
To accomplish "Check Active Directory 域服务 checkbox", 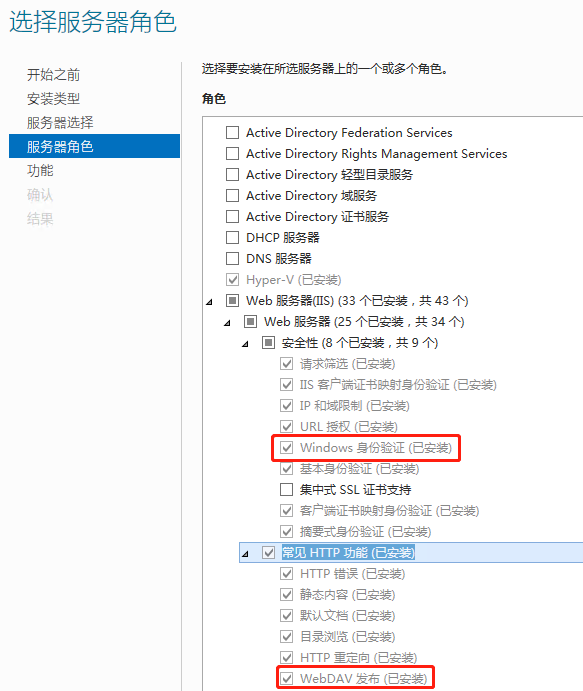I will (232, 196).
